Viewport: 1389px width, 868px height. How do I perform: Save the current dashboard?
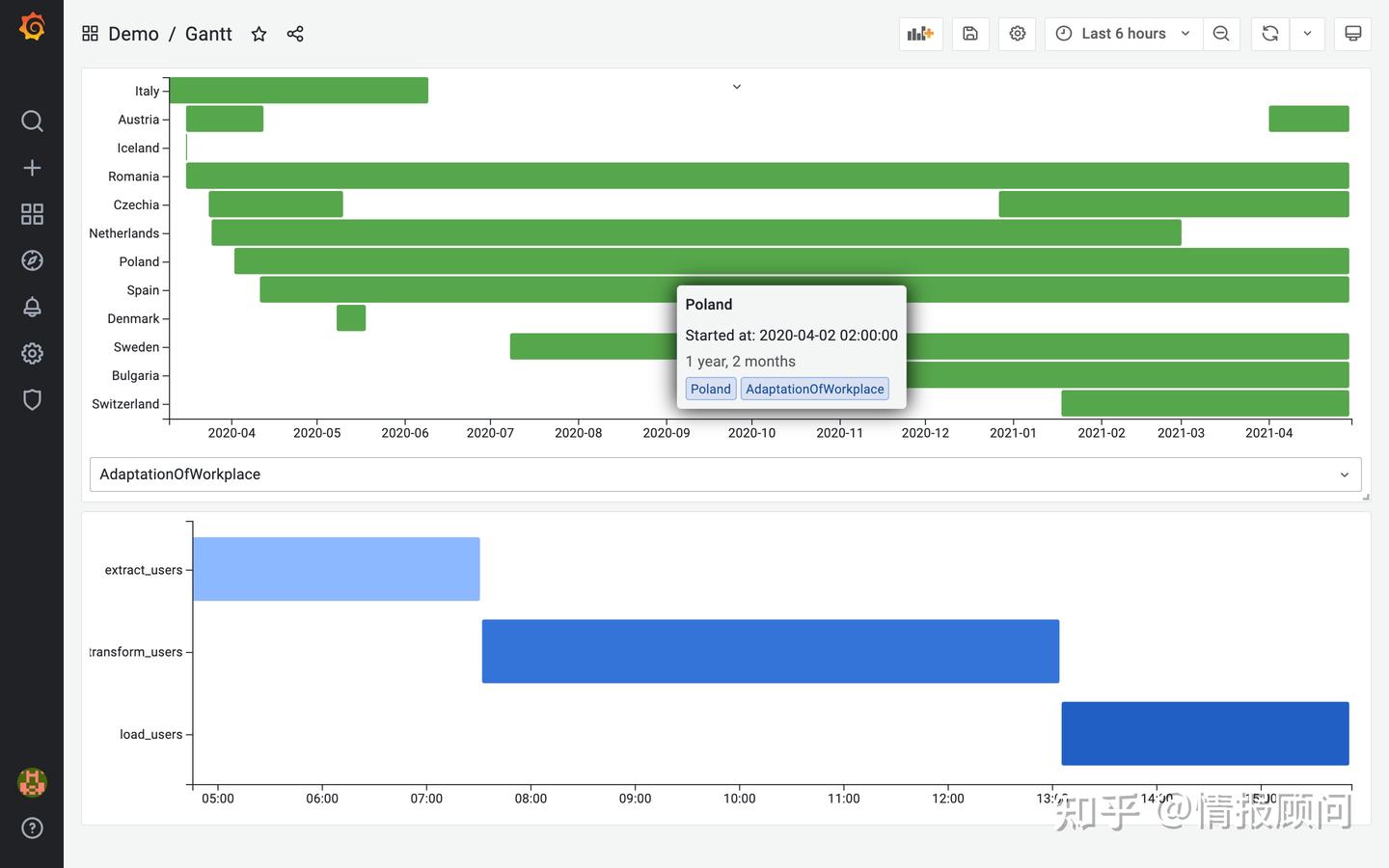970,34
